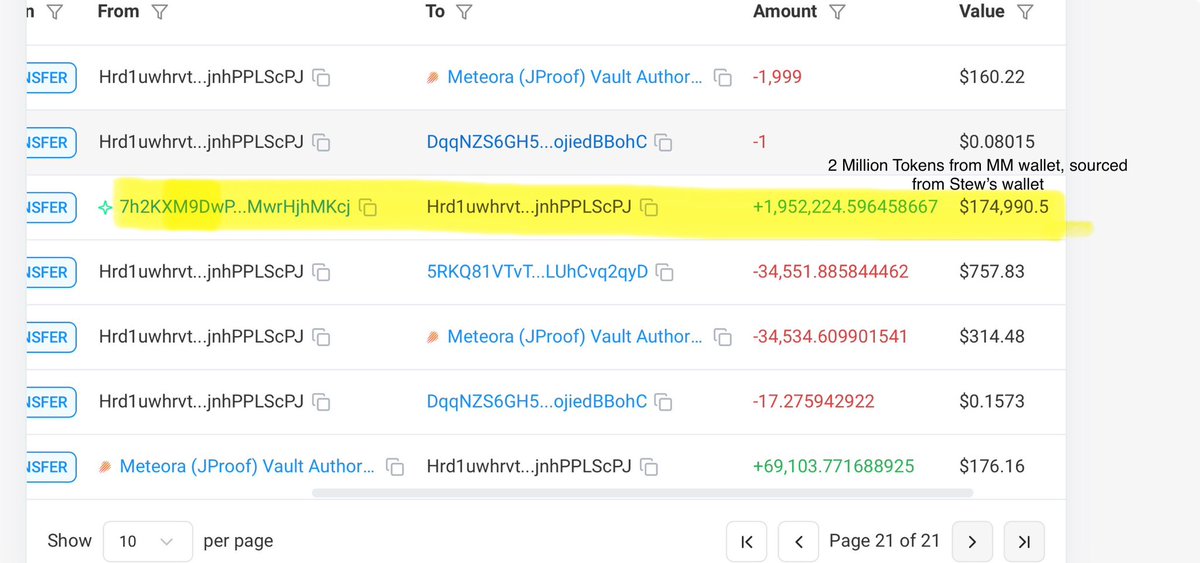Go to the next page
This screenshot has height=563, width=1200.
click(972, 541)
